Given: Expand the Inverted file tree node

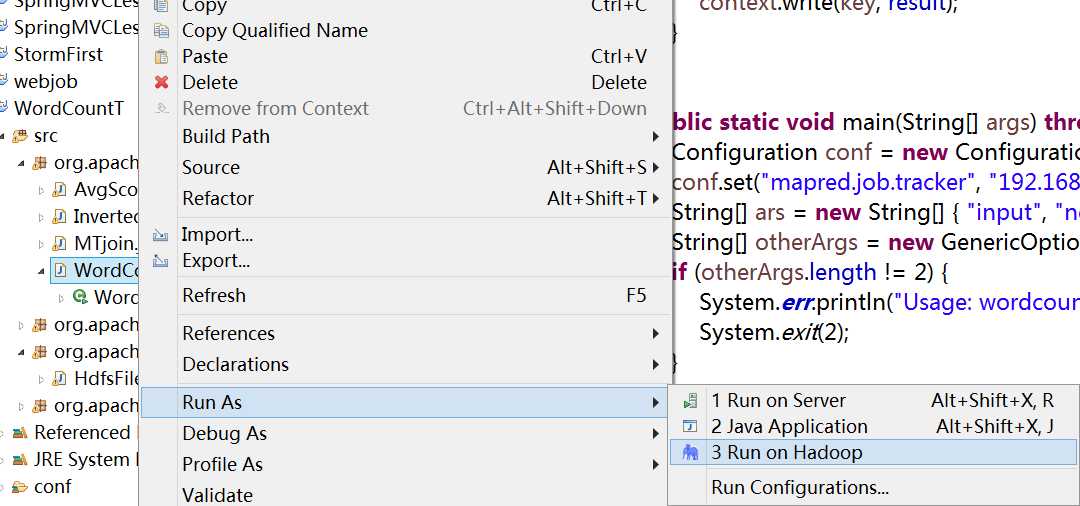Looking at the screenshot, I should point(41,218).
